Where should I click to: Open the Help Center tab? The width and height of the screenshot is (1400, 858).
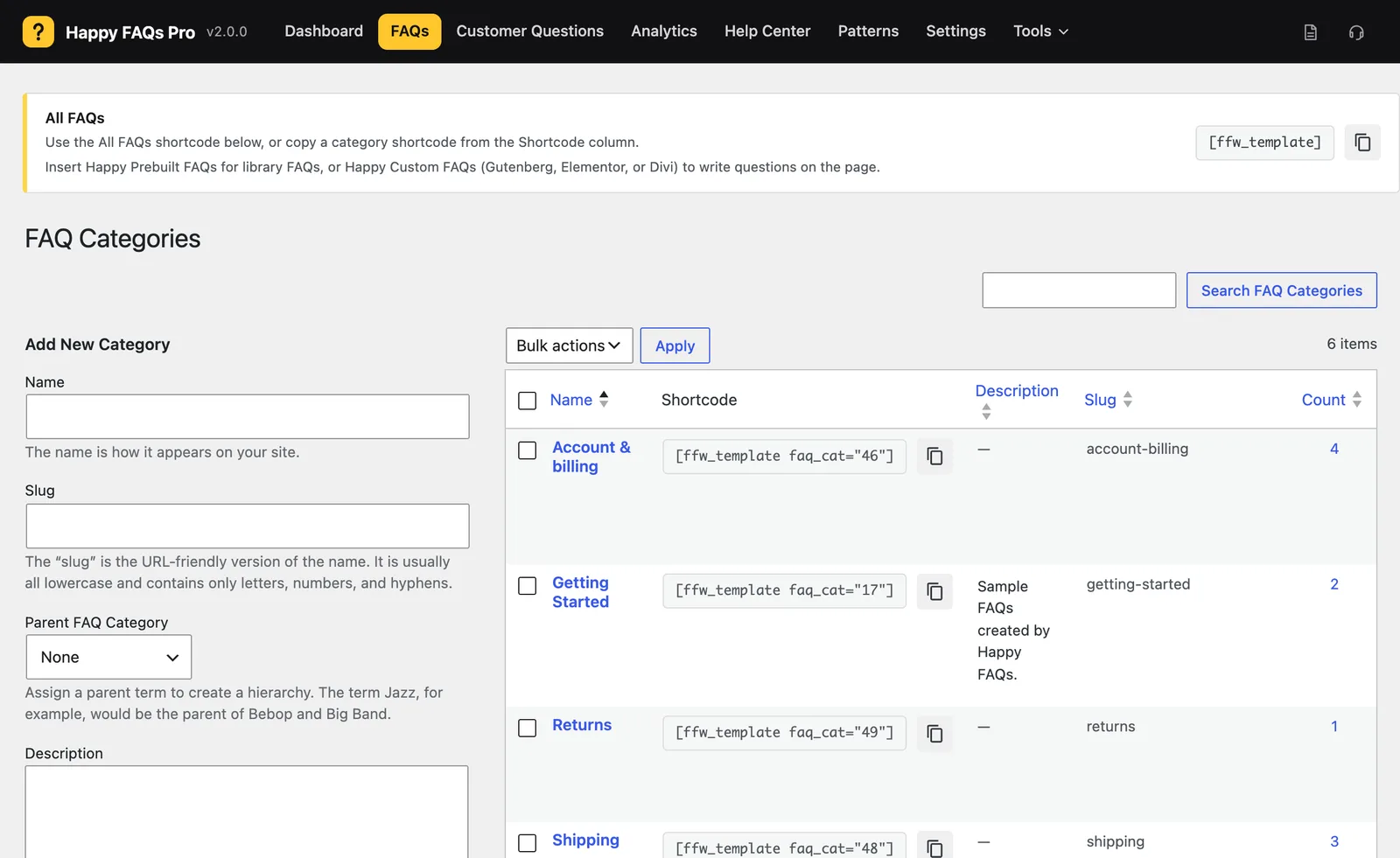767,31
